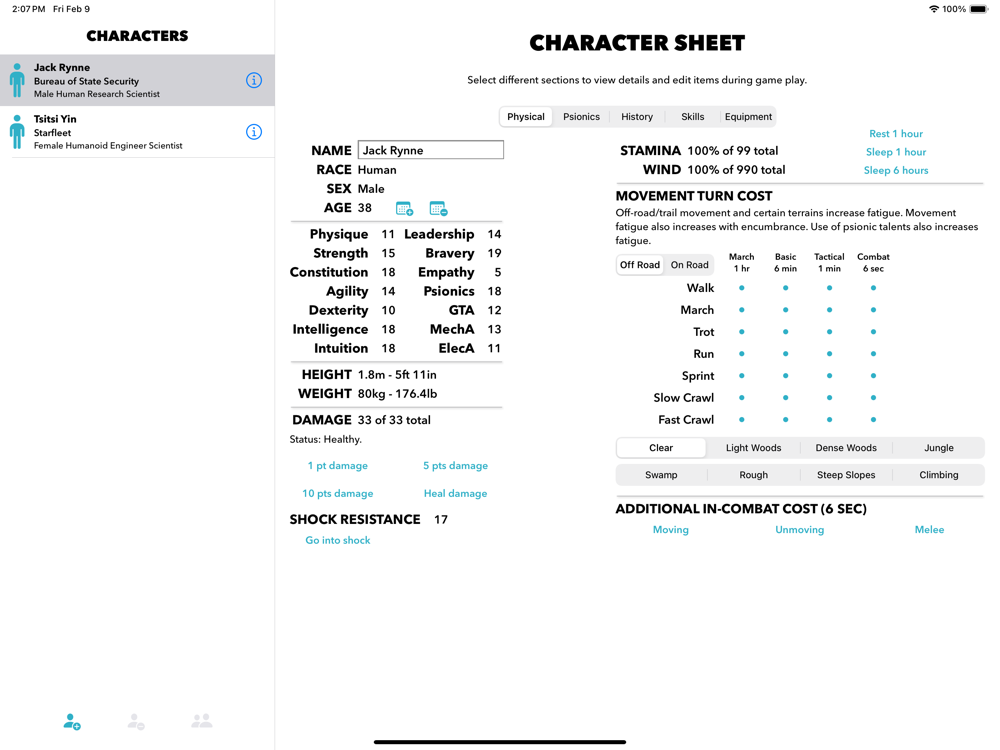Switch to the Psionics tab
The width and height of the screenshot is (1000, 750).
pos(581,117)
